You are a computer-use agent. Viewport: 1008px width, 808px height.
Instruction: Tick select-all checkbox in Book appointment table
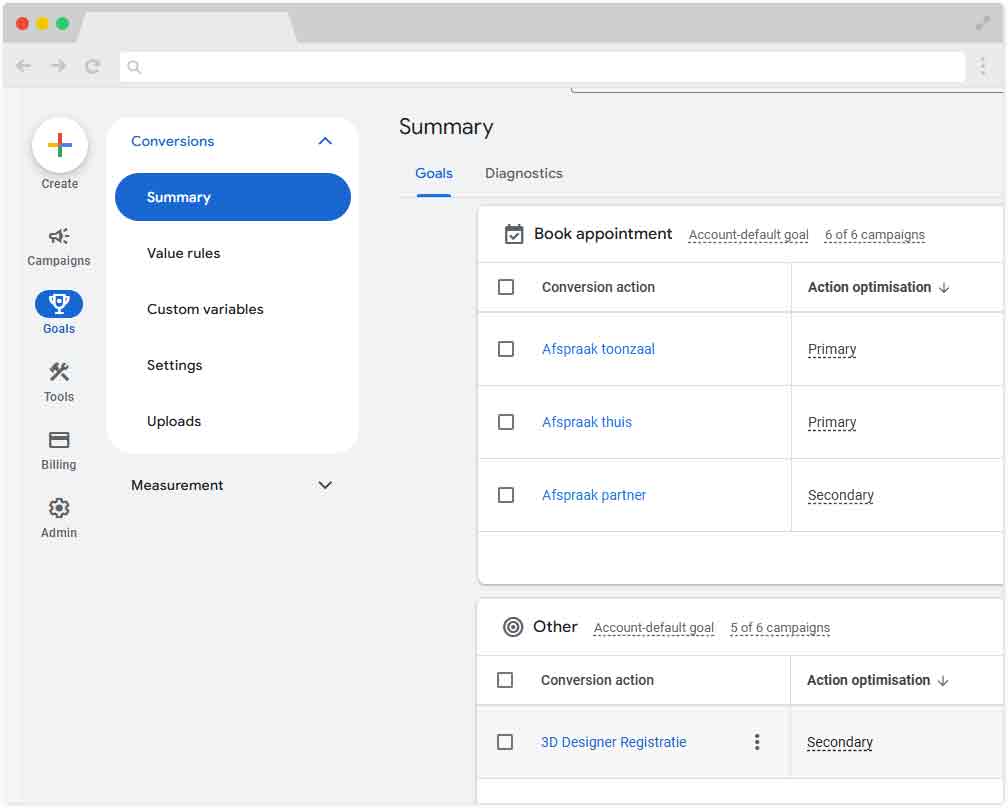506,287
